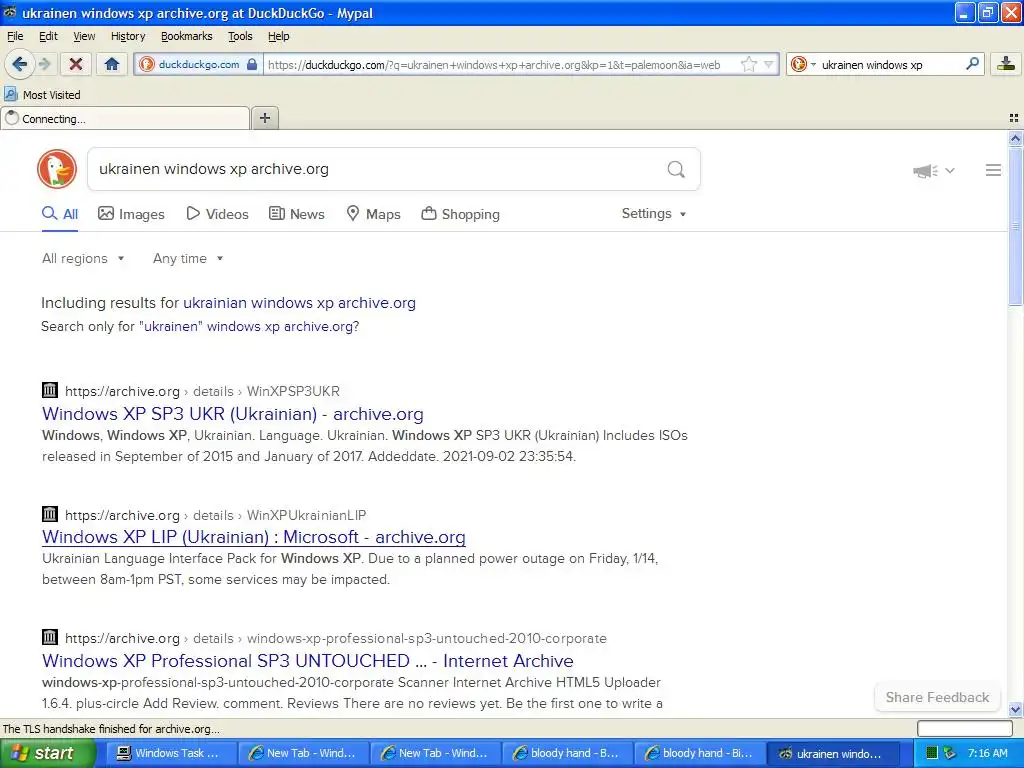The width and height of the screenshot is (1024, 768).
Task: Click the toolbar search magnifier icon
Action: 972,63
